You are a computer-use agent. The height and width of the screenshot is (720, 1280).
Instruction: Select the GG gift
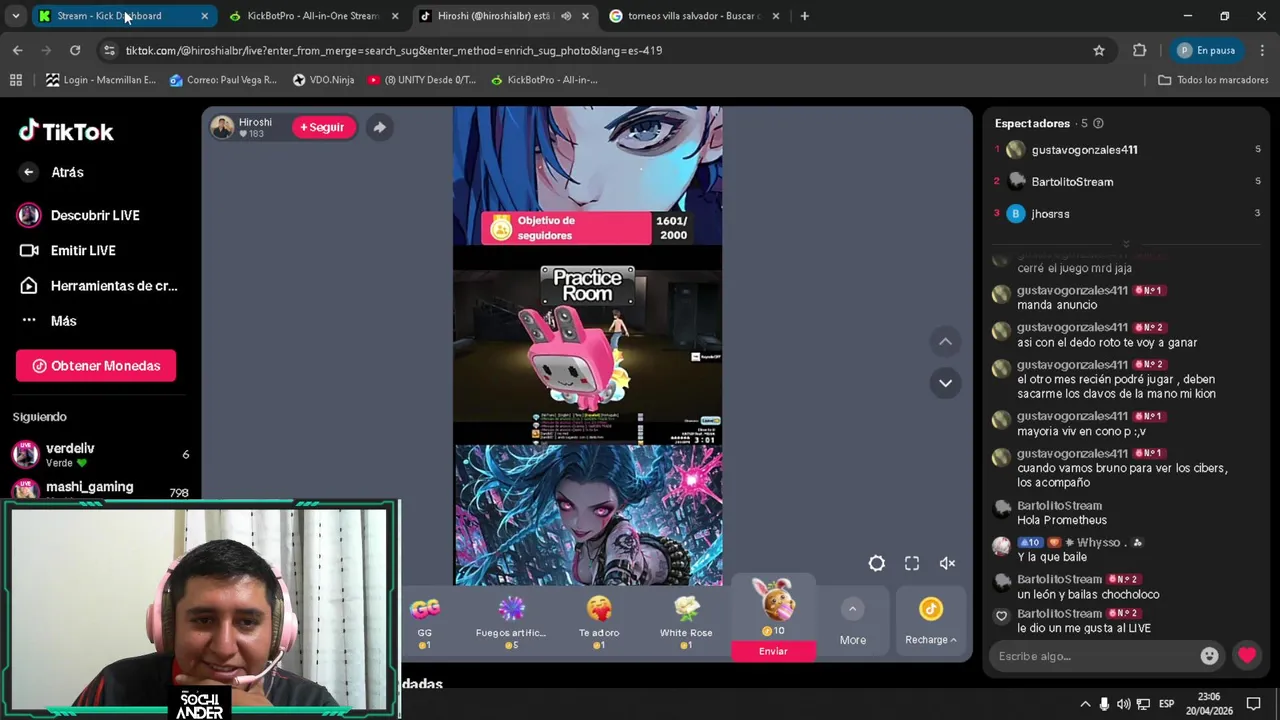425,622
